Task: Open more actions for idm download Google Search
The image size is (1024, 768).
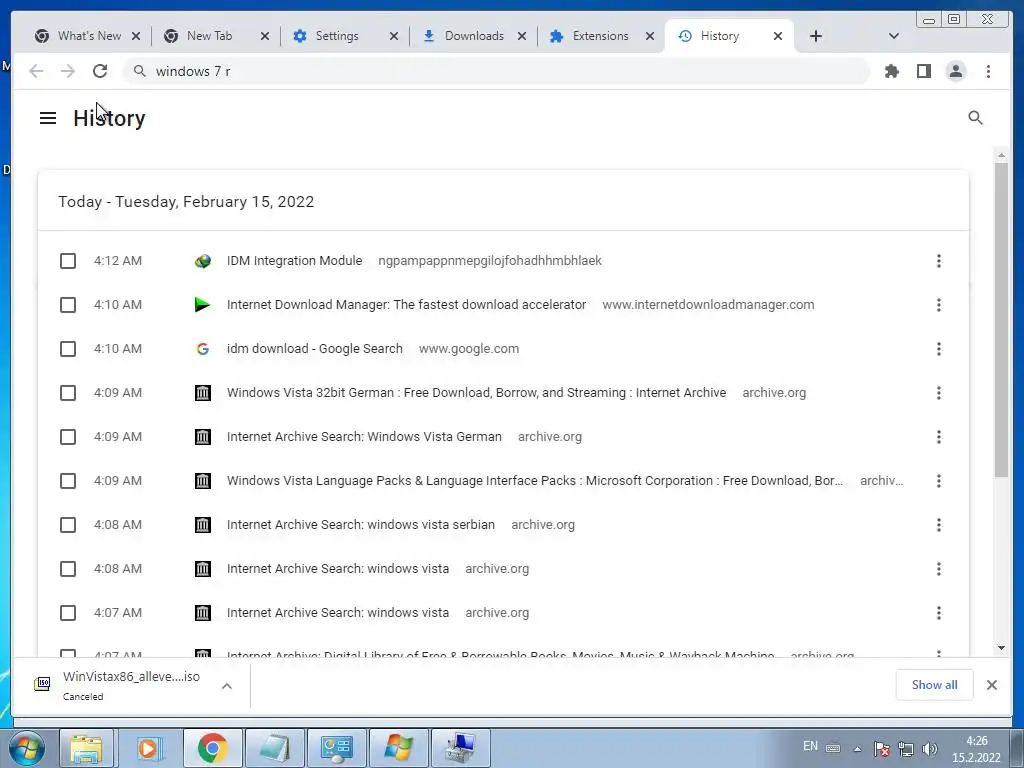Action: click(938, 349)
